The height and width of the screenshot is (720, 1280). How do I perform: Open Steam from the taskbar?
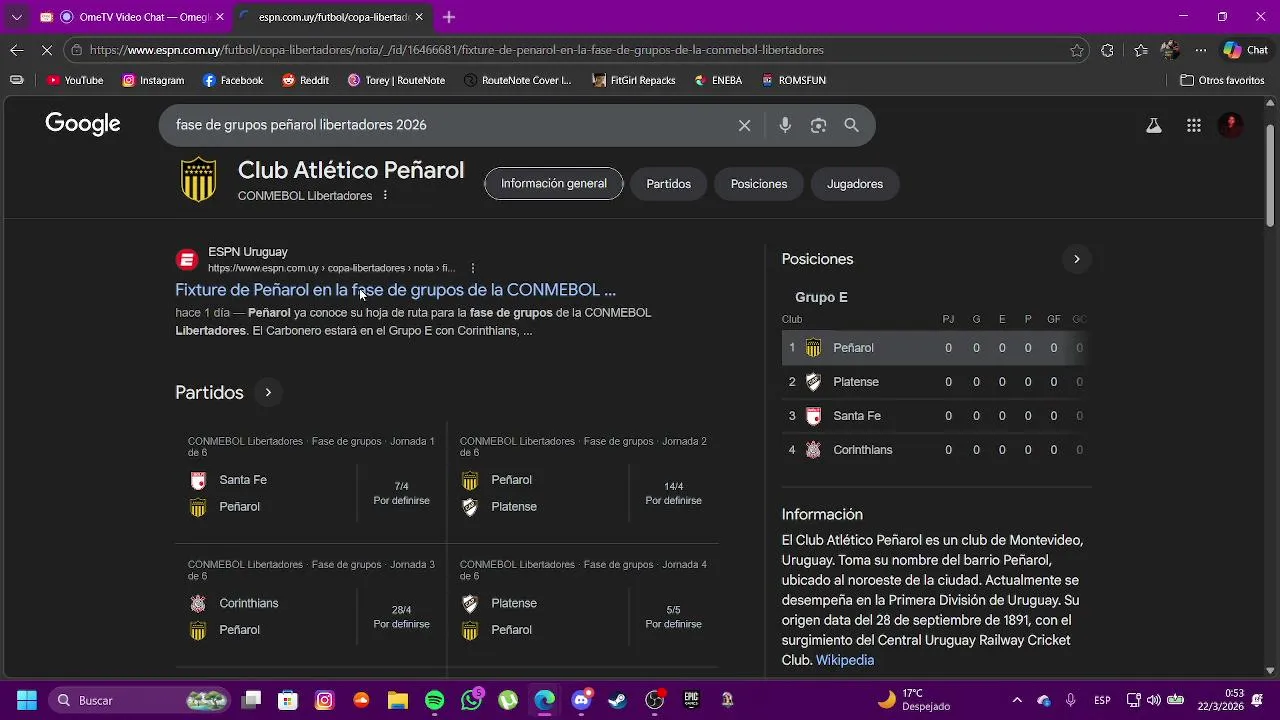618,700
